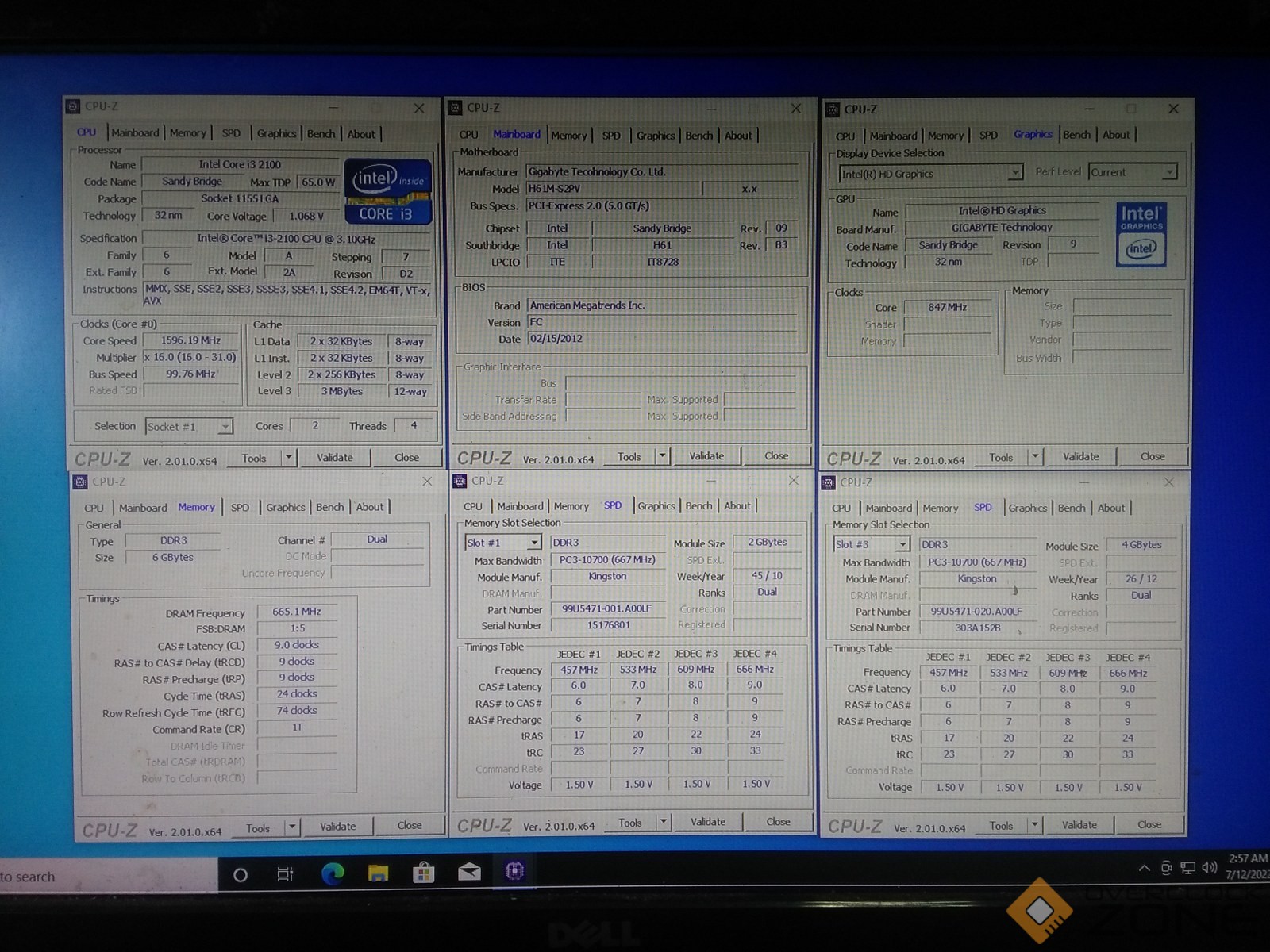Select Memory tab in Slot #1 SPD window
The width and height of the screenshot is (1270, 952).
571,506
